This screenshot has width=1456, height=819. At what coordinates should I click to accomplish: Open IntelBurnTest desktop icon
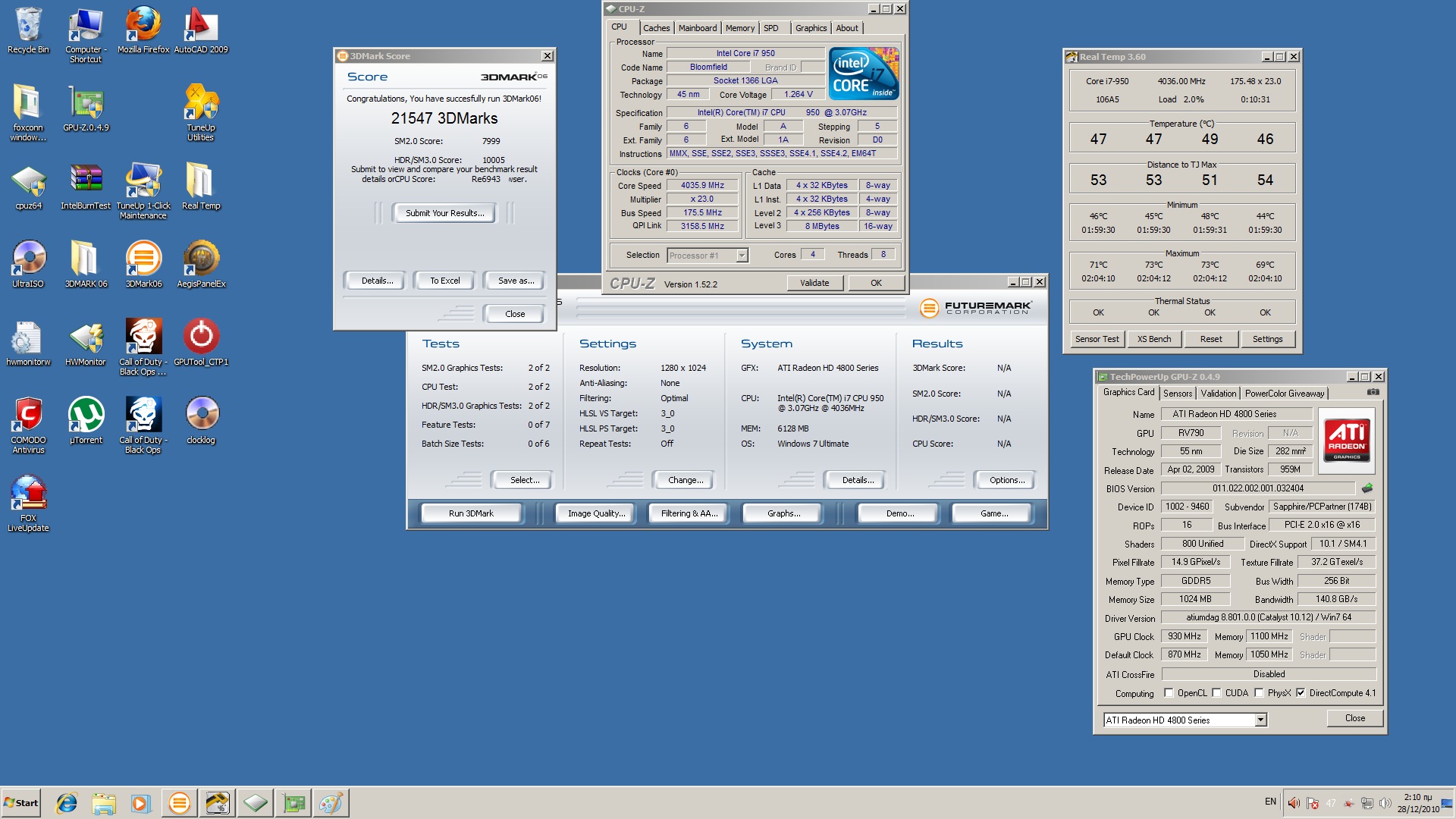(x=86, y=187)
